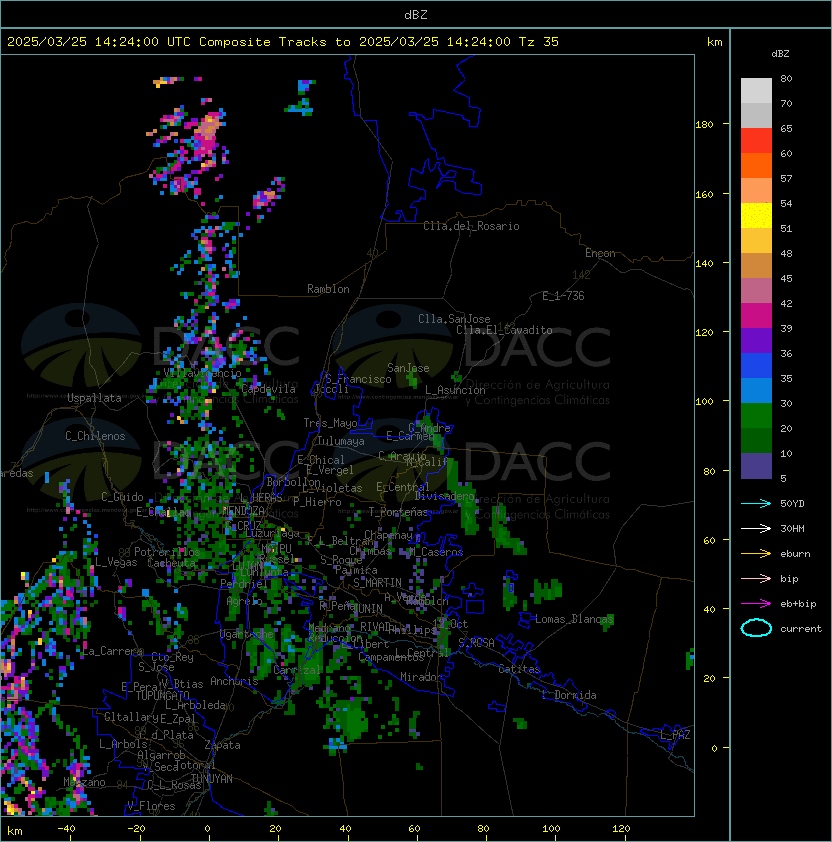The width and height of the screenshot is (832, 842).
Task: Click the Ugarteche map label
Action: (247, 634)
